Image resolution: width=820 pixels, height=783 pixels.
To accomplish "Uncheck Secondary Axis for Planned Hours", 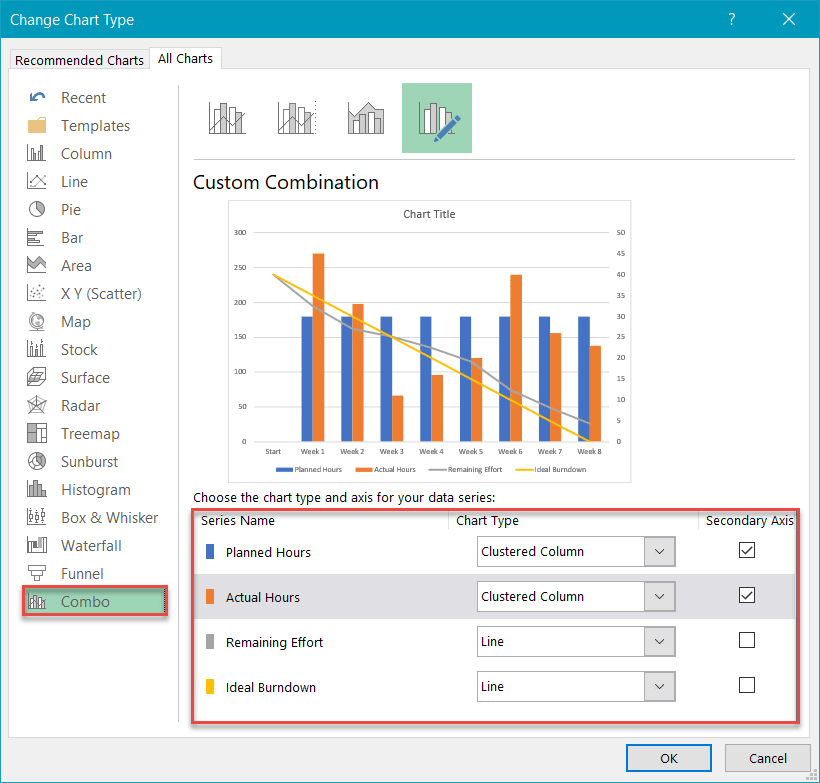I will pyautogui.click(x=746, y=550).
